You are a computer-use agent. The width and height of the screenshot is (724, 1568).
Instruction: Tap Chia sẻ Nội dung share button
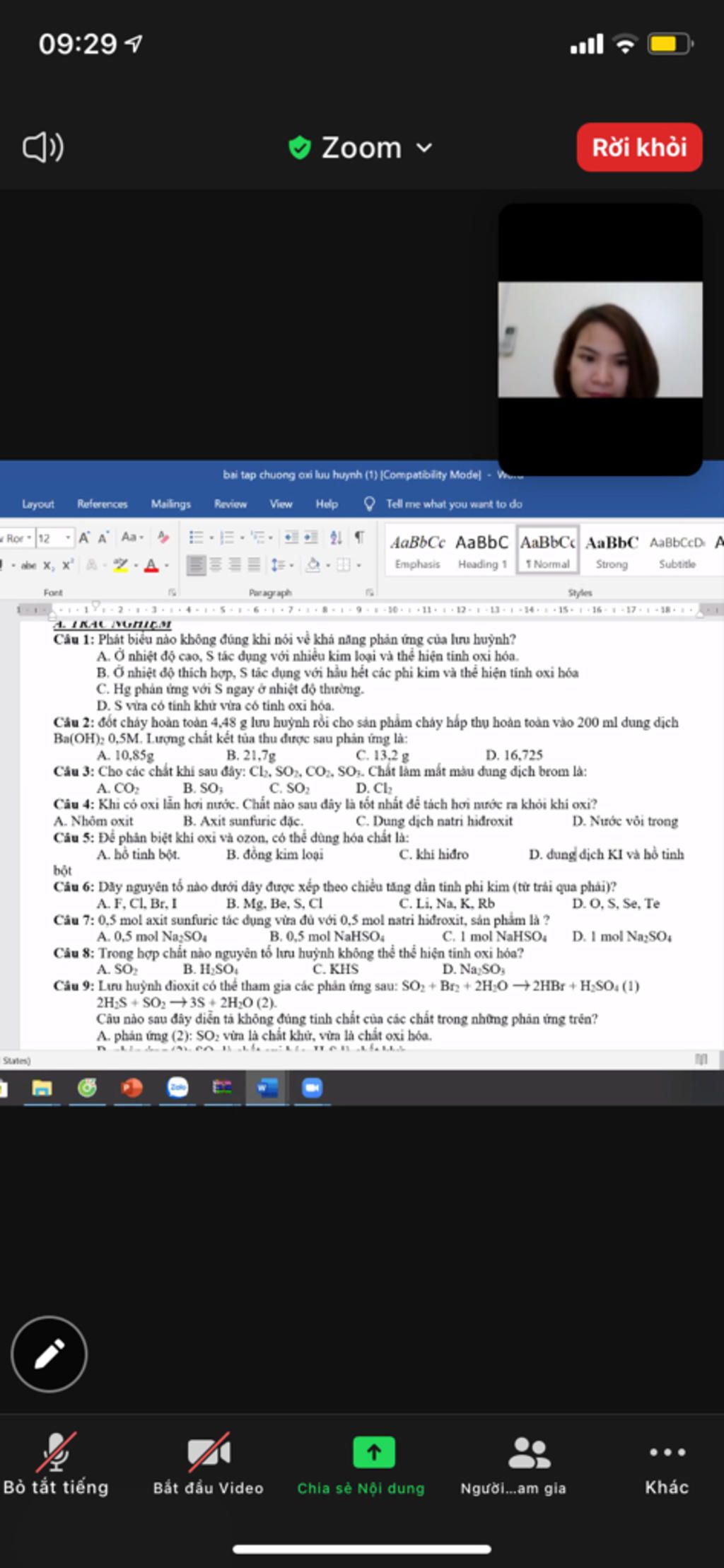[361, 1464]
